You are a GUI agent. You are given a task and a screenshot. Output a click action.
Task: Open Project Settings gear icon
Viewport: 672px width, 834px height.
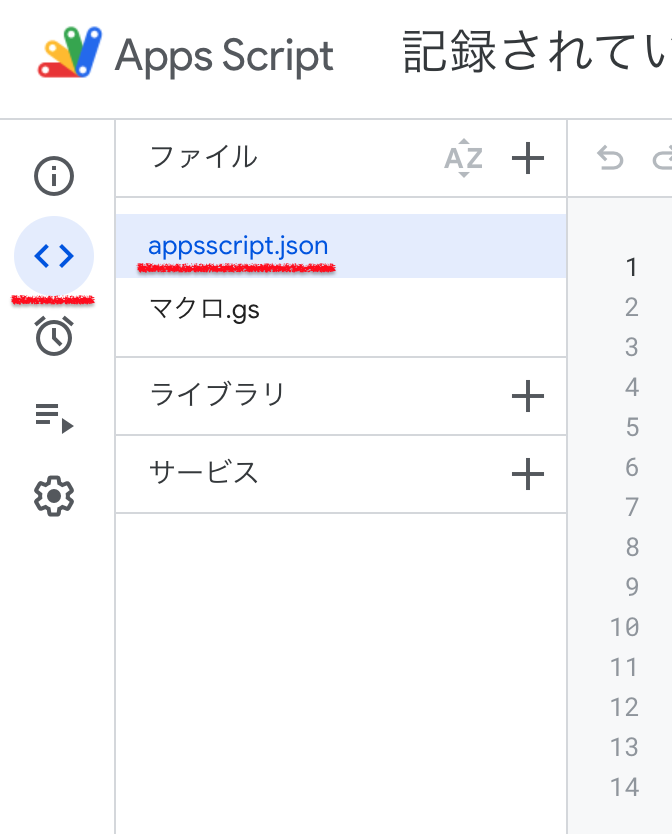click(x=54, y=496)
